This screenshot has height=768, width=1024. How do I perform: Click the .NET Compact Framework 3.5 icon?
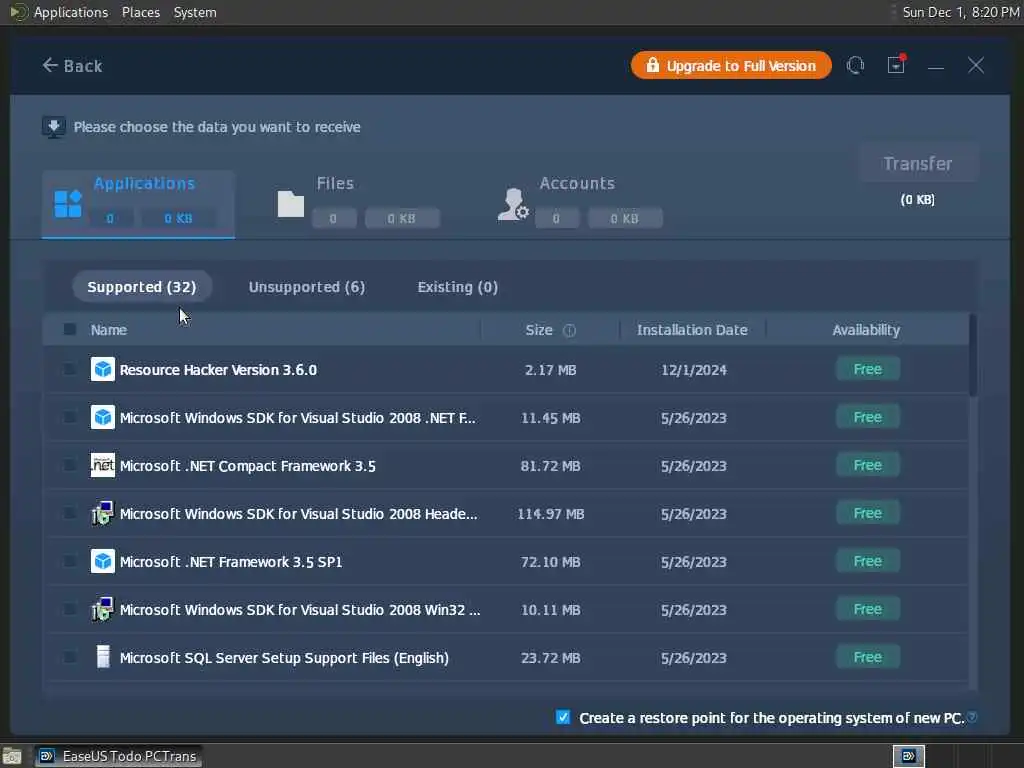[103, 465]
